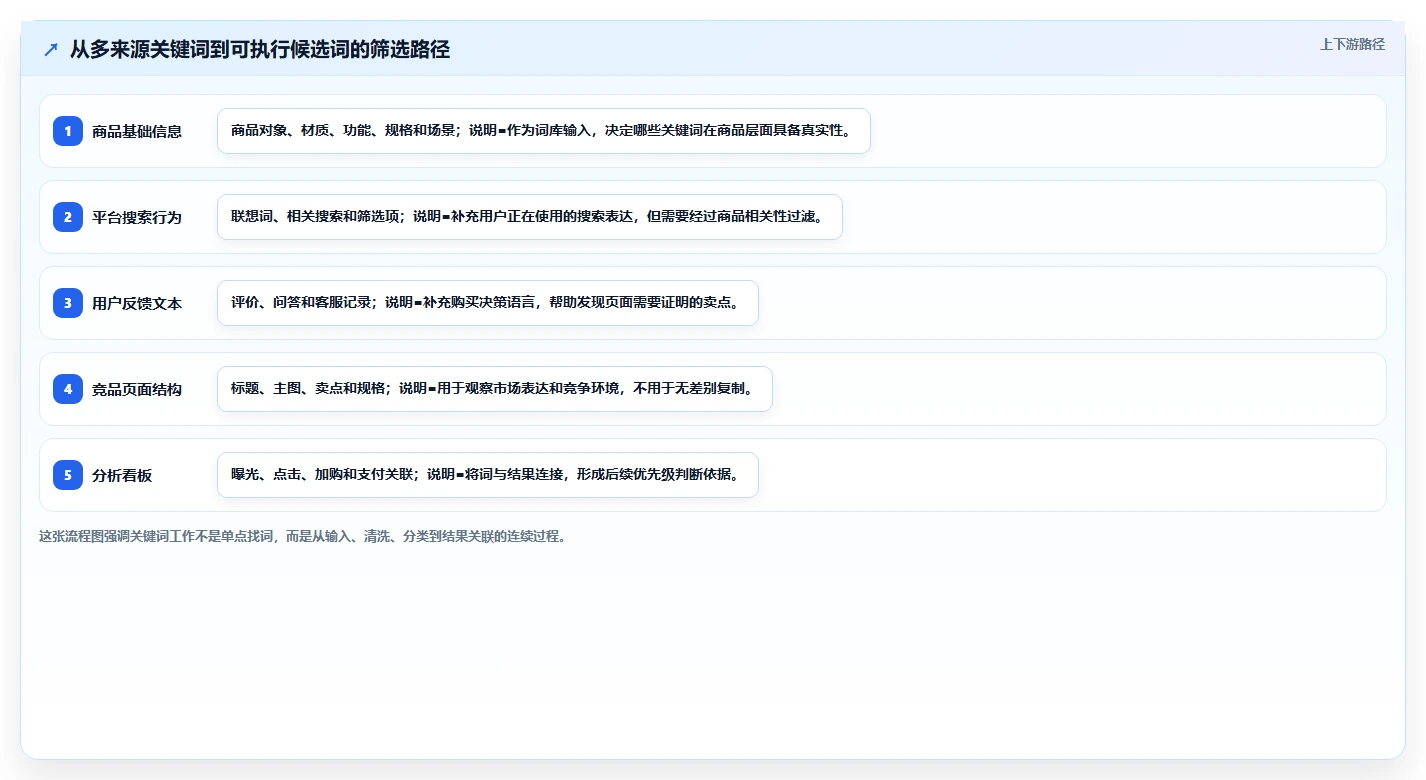Select the 平台搜索行为 step label

tap(137, 217)
